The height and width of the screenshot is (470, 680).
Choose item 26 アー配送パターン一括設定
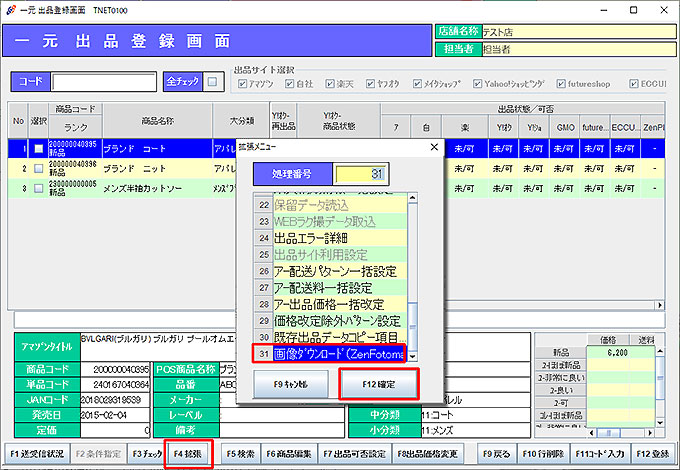click(x=336, y=270)
